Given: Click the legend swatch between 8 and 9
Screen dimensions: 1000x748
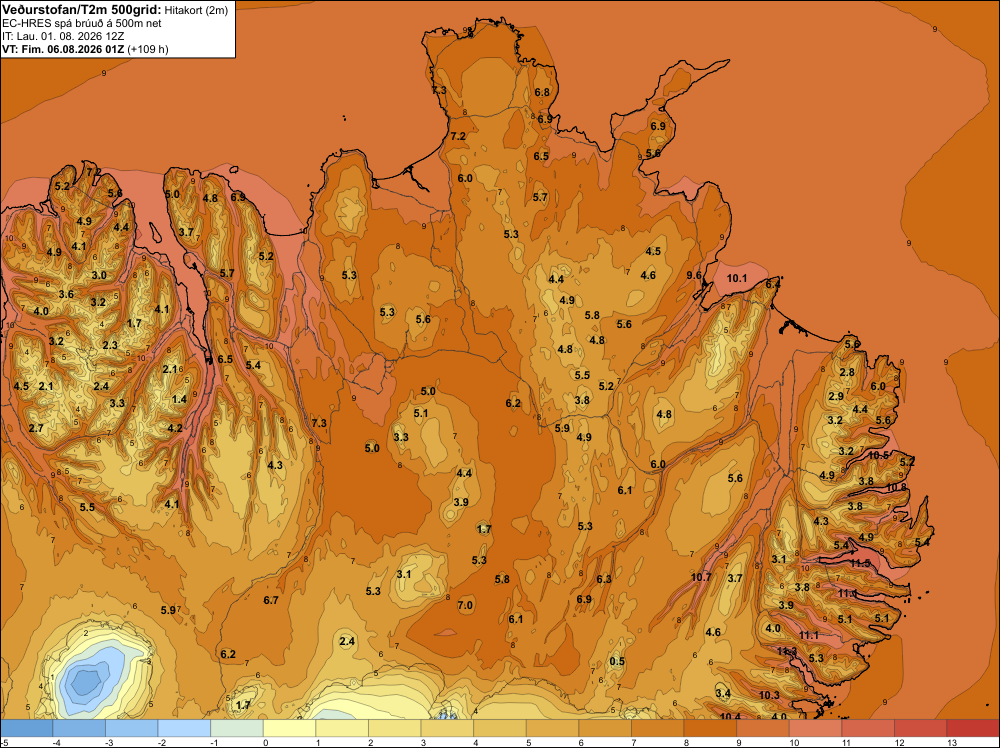Looking at the screenshot, I should (x=710, y=728).
